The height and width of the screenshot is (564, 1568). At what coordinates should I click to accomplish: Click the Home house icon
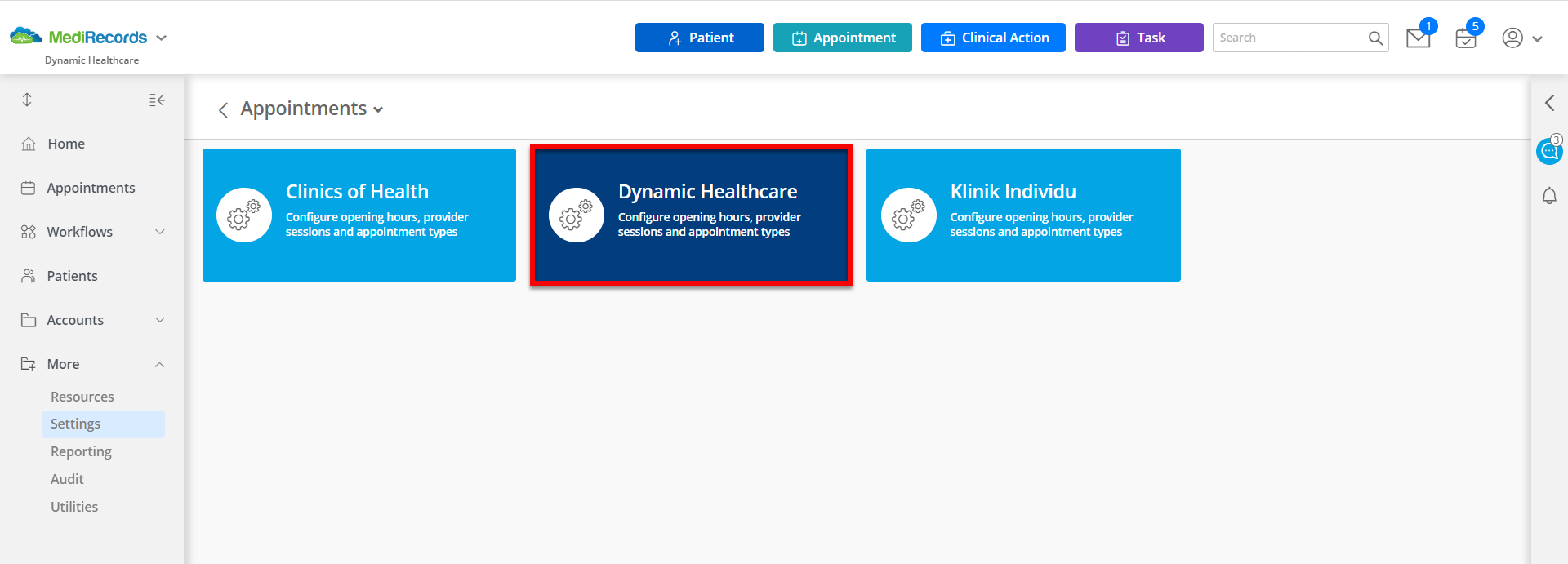(x=29, y=144)
